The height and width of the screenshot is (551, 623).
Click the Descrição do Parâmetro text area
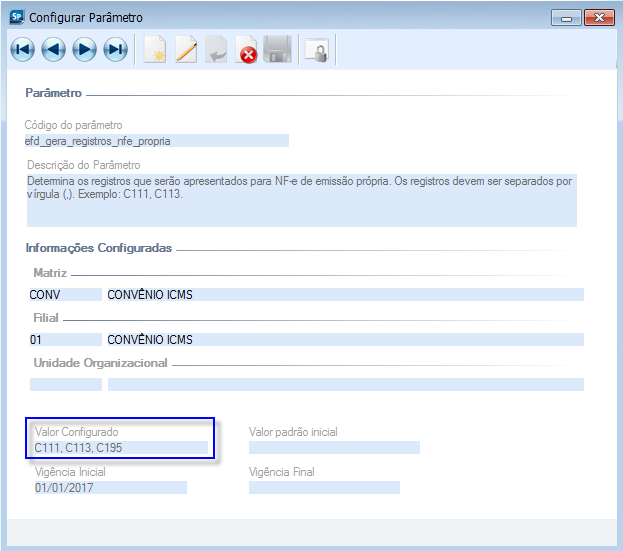click(302, 200)
